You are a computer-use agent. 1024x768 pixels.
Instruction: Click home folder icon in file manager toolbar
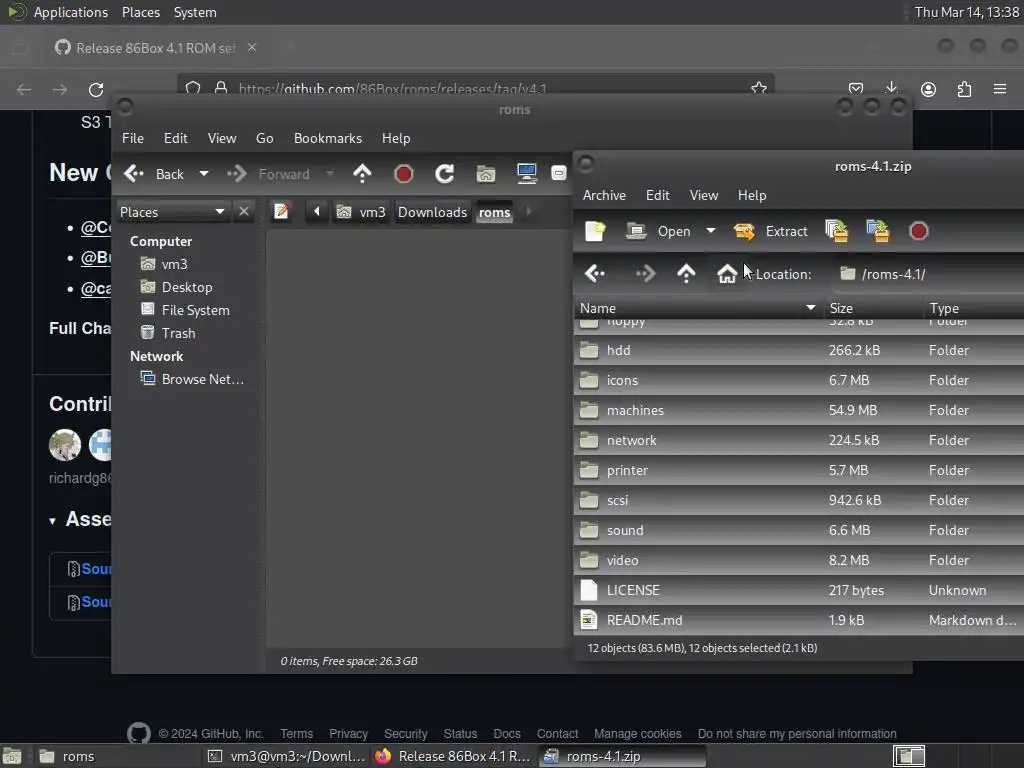[486, 174]
